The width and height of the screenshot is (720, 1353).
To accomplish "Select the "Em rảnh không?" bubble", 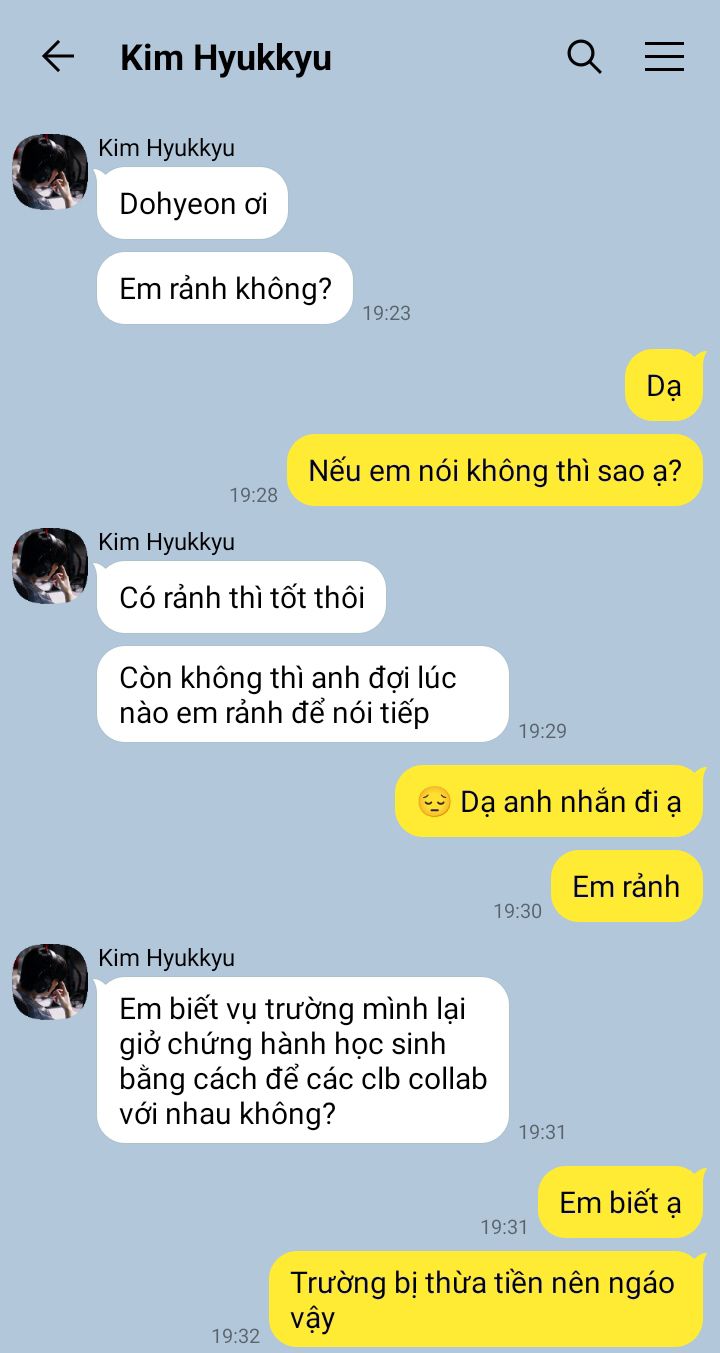I will (225, 288).
